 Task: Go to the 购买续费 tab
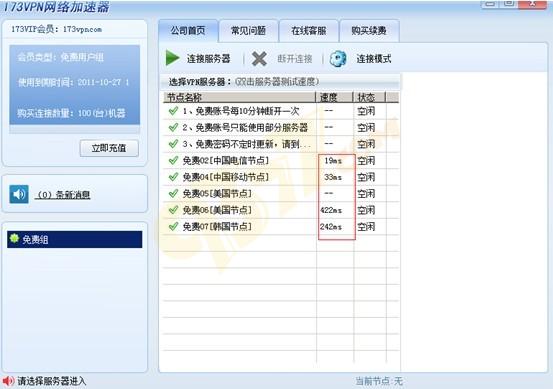coord(369,31)
